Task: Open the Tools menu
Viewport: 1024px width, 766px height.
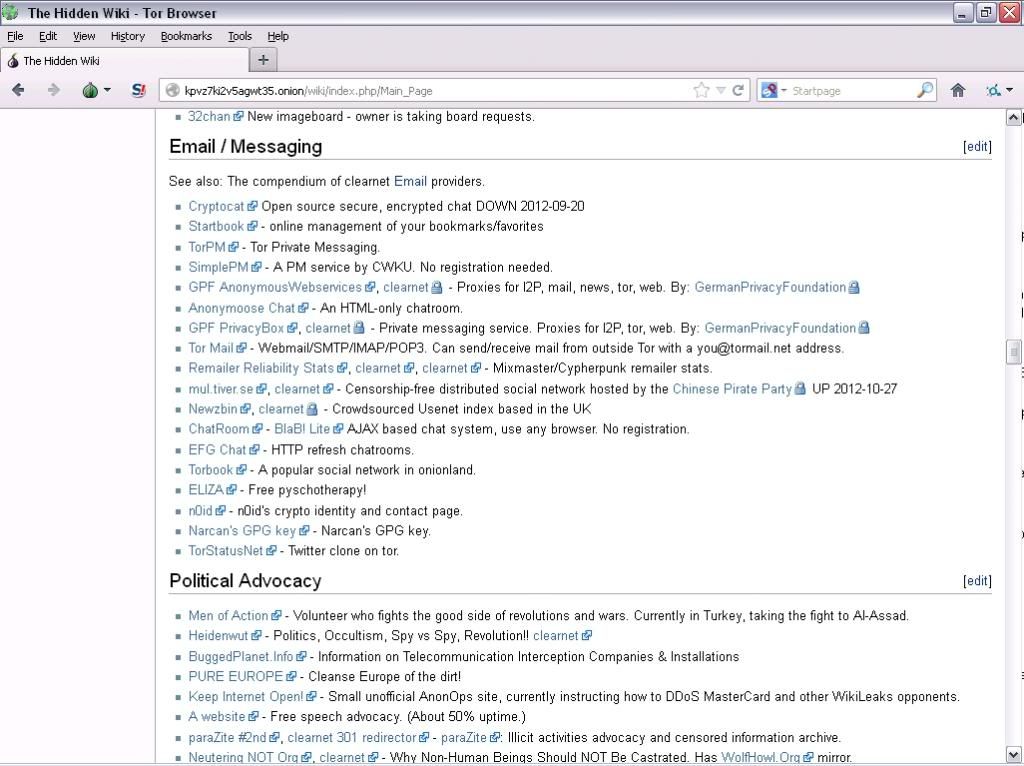Action: click(x=240, y=36)
